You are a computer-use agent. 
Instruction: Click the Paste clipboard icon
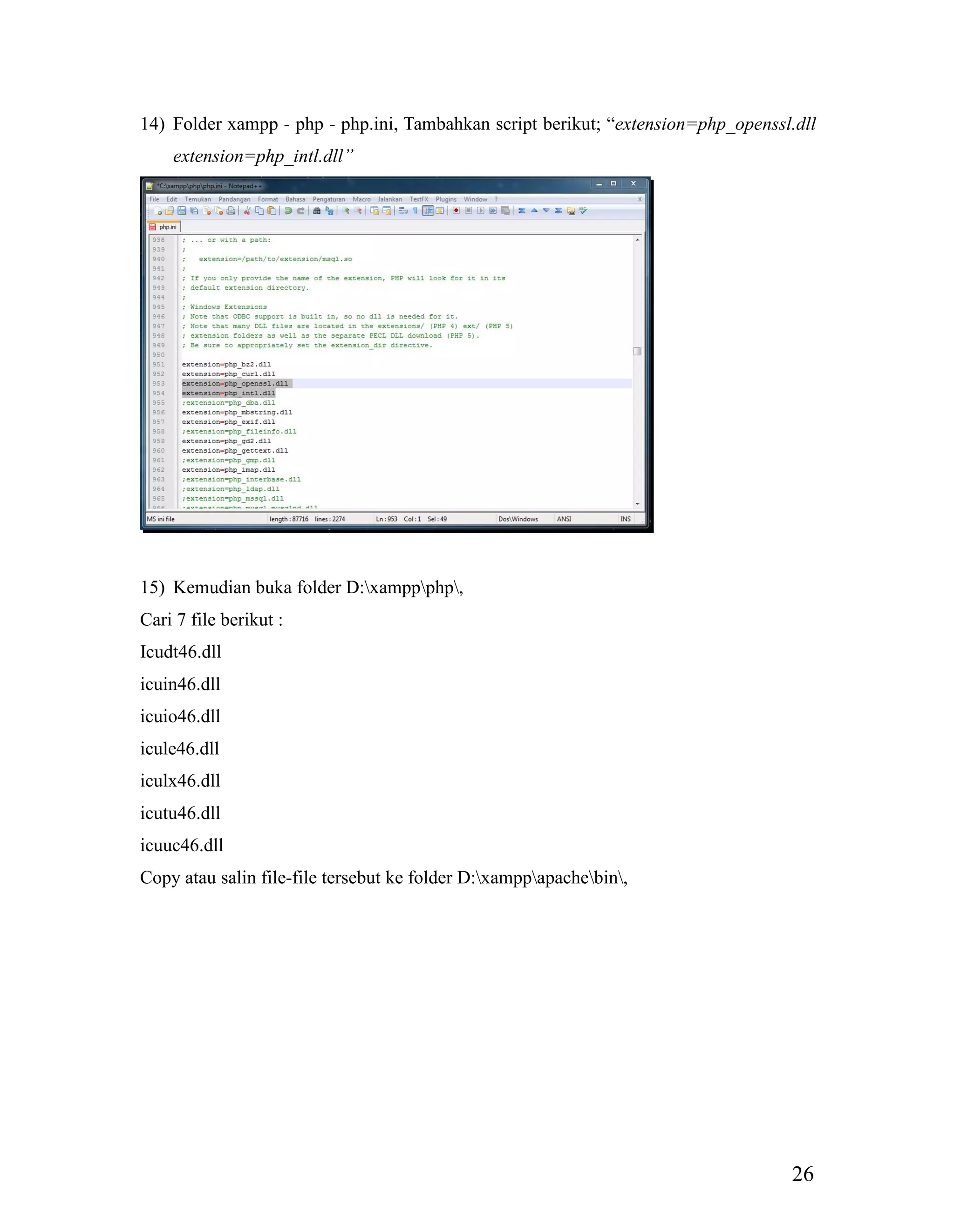click(x=272, y=211)
